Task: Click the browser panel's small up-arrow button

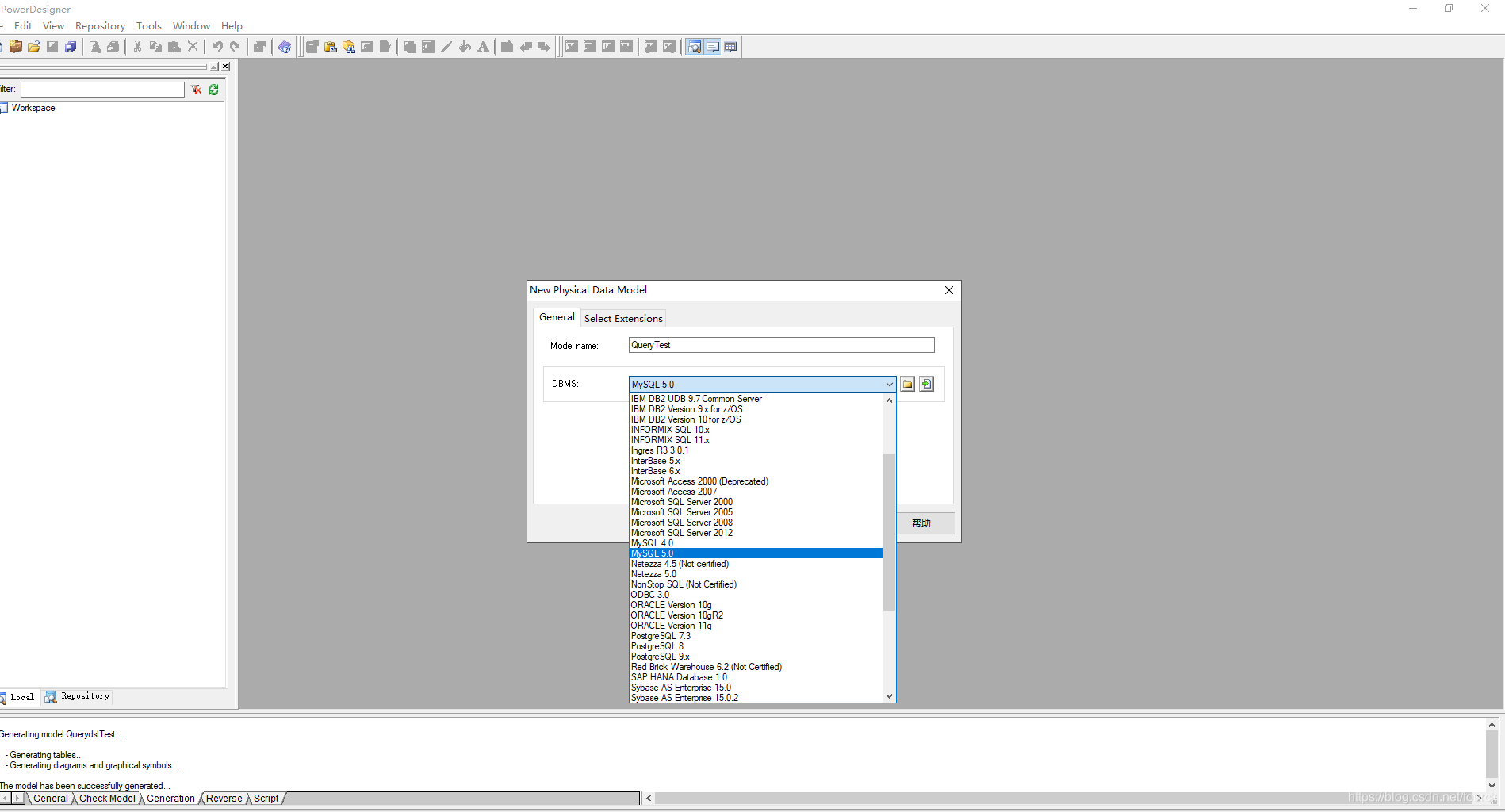Action: coord(213,67)
